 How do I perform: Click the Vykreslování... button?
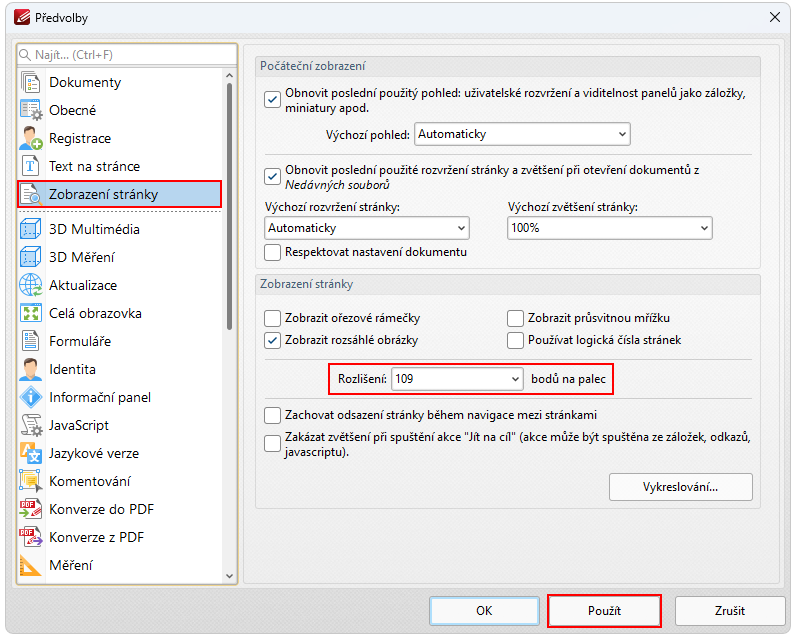(680, 487)
